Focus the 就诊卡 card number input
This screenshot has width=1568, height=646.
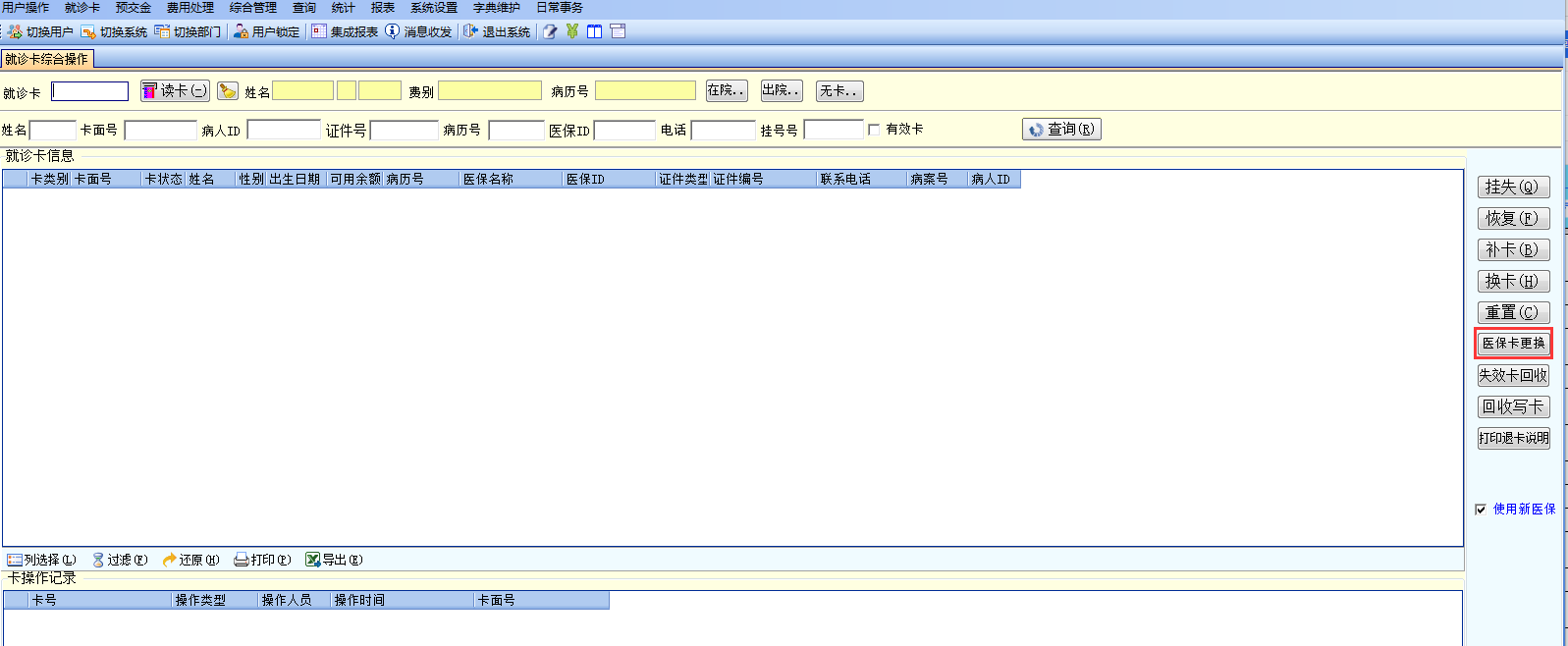(x=90, y=91)
